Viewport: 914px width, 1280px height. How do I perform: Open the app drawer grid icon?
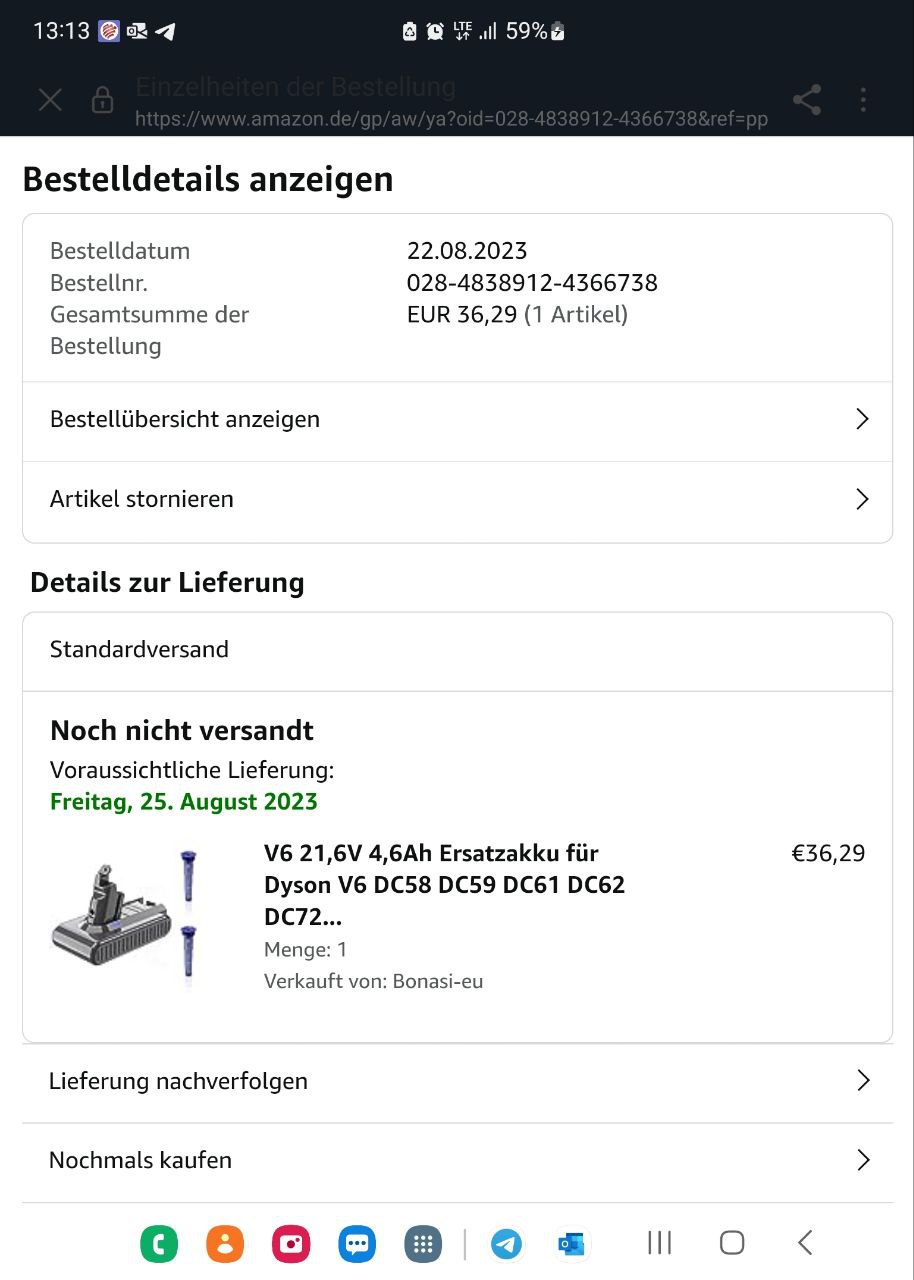(x=423, y=1244)
